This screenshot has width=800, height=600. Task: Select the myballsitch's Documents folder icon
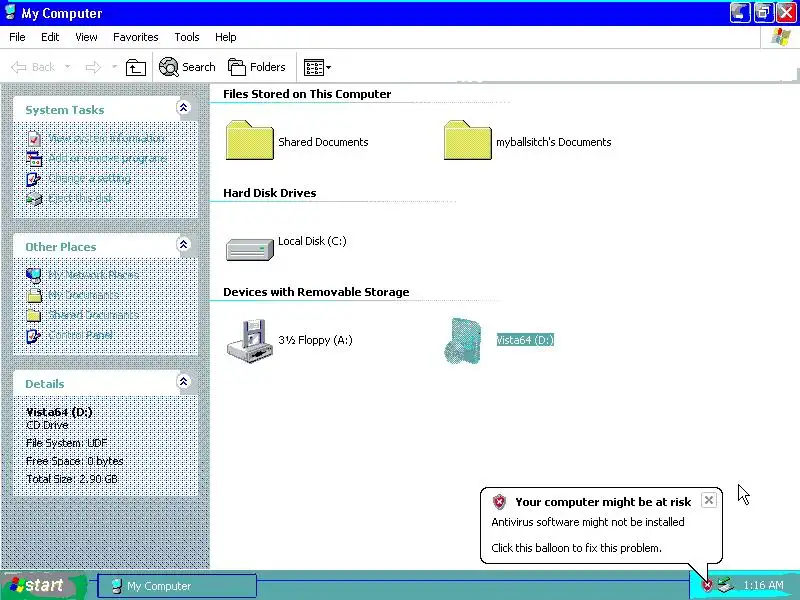pos(467,140)
